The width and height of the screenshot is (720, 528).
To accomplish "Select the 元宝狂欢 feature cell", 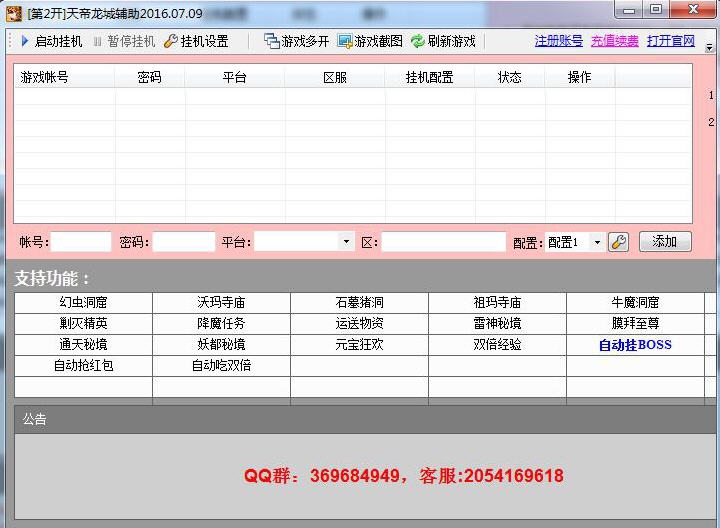I will click(360, 345).
